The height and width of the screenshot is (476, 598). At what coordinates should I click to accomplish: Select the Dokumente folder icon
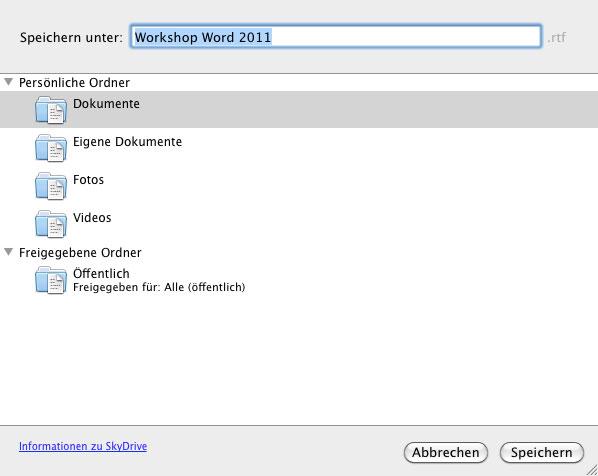[x=51, y=110]
